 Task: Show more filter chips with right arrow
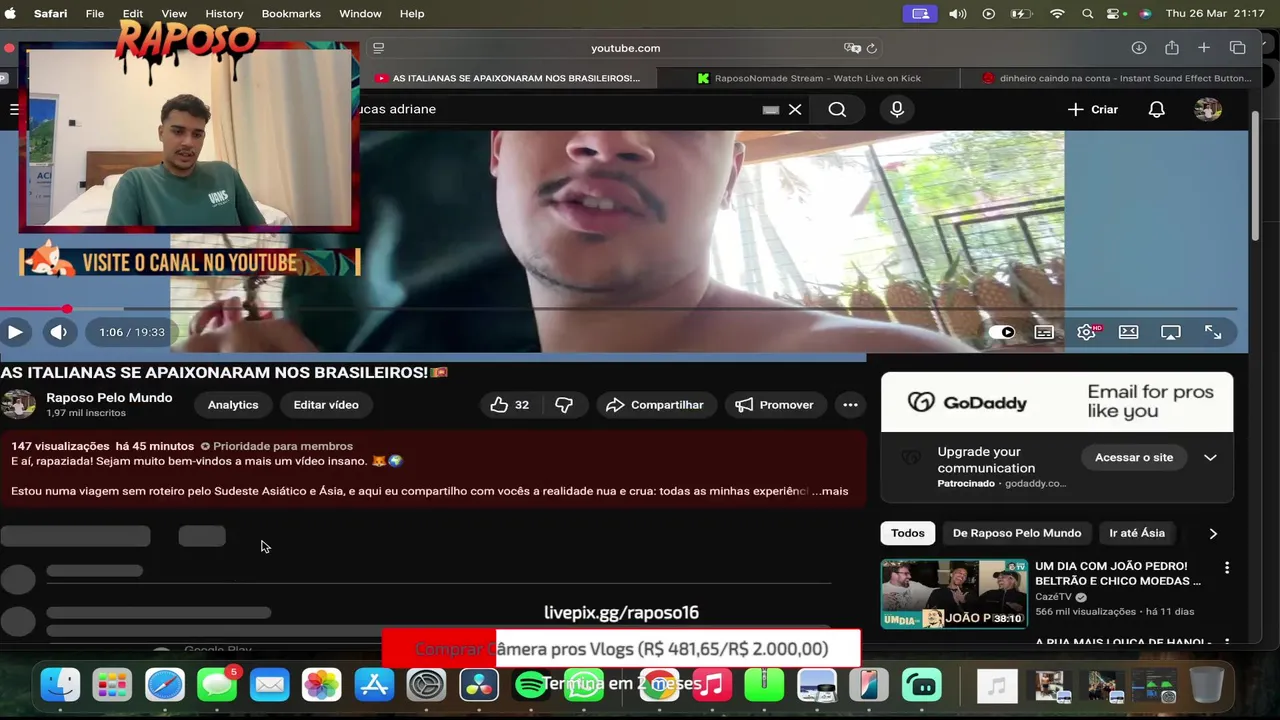(1213, 533)
